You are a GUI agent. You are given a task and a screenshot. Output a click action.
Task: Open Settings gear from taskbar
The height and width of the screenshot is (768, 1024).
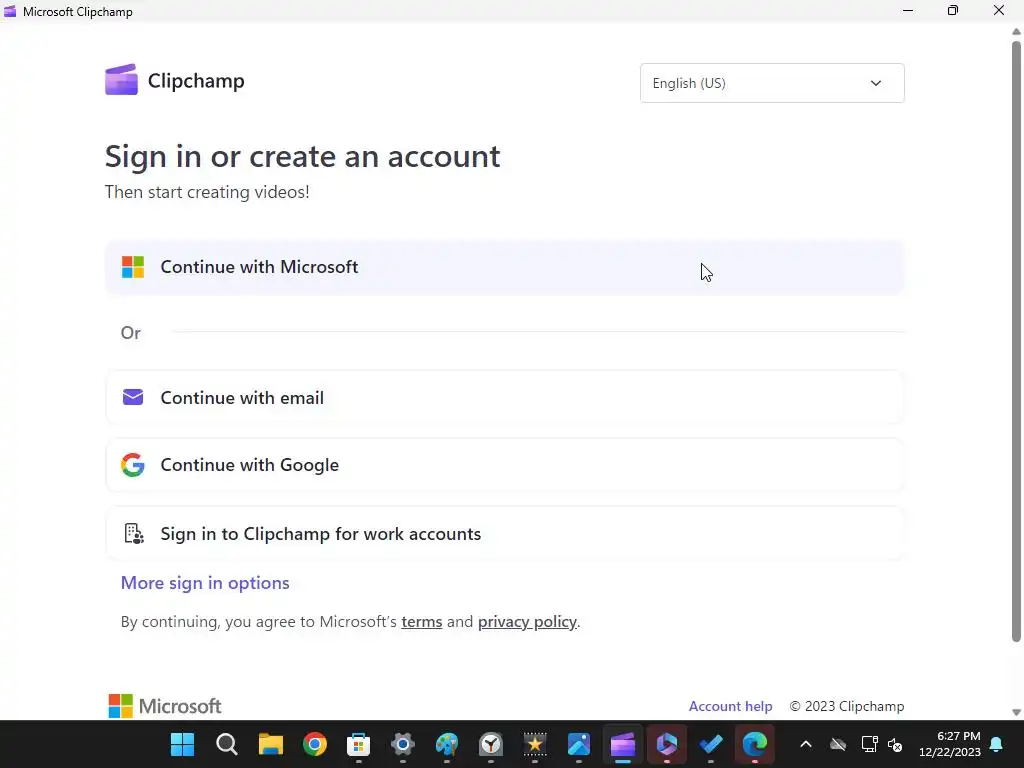click(x=403, y=744)
